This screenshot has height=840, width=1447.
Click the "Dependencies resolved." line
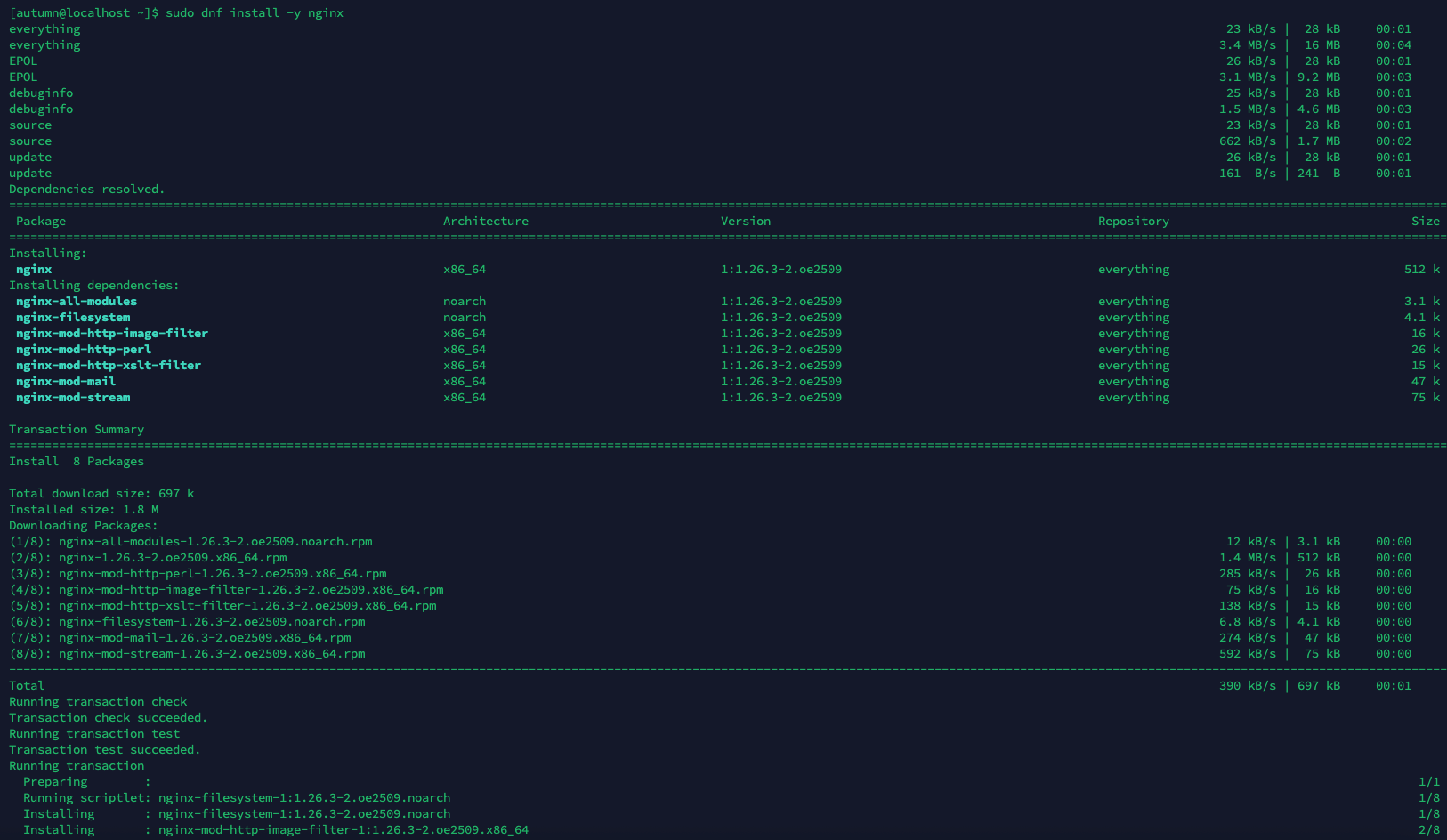point(87,190)
